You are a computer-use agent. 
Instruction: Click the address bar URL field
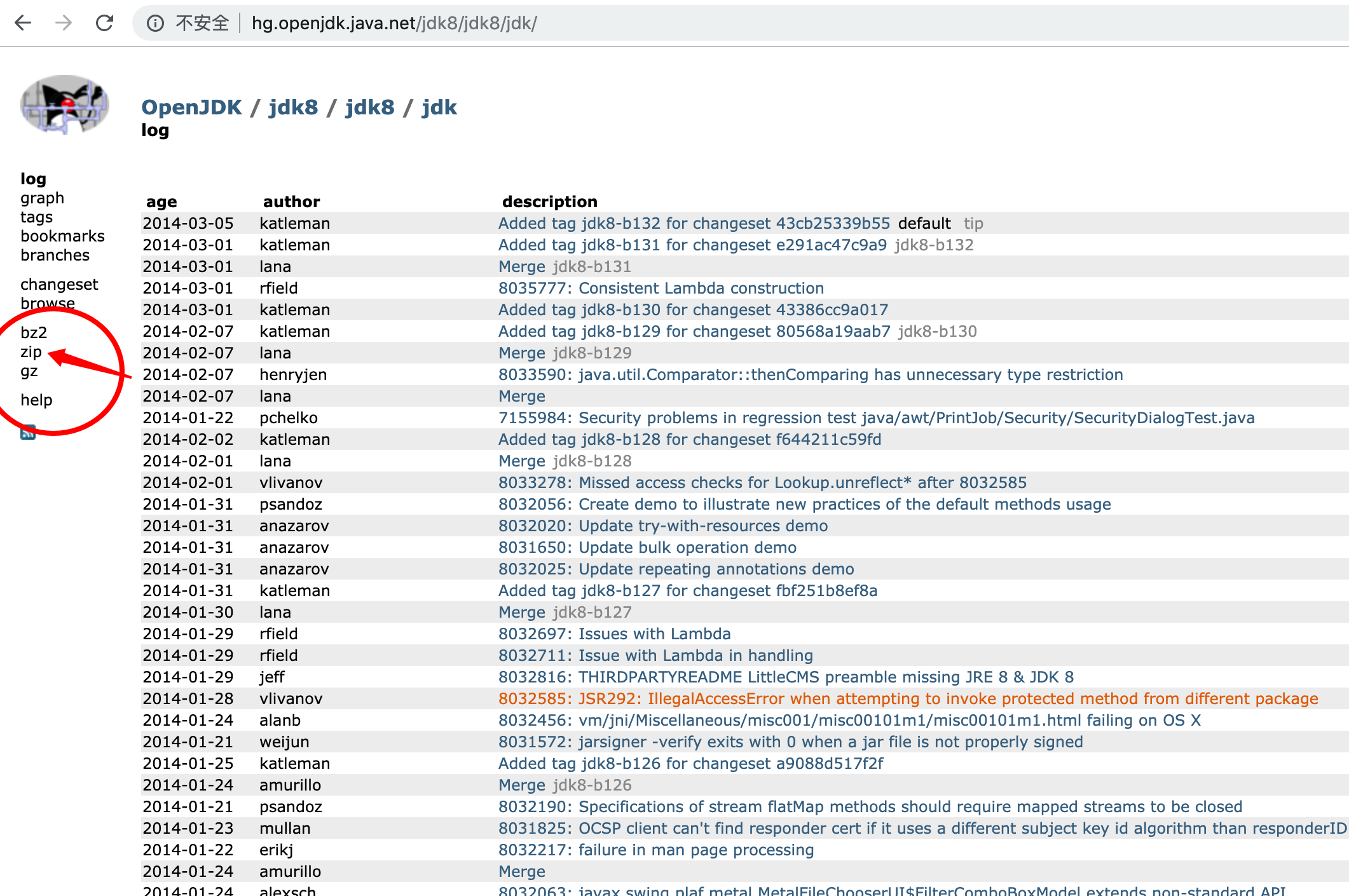(394, 24)
